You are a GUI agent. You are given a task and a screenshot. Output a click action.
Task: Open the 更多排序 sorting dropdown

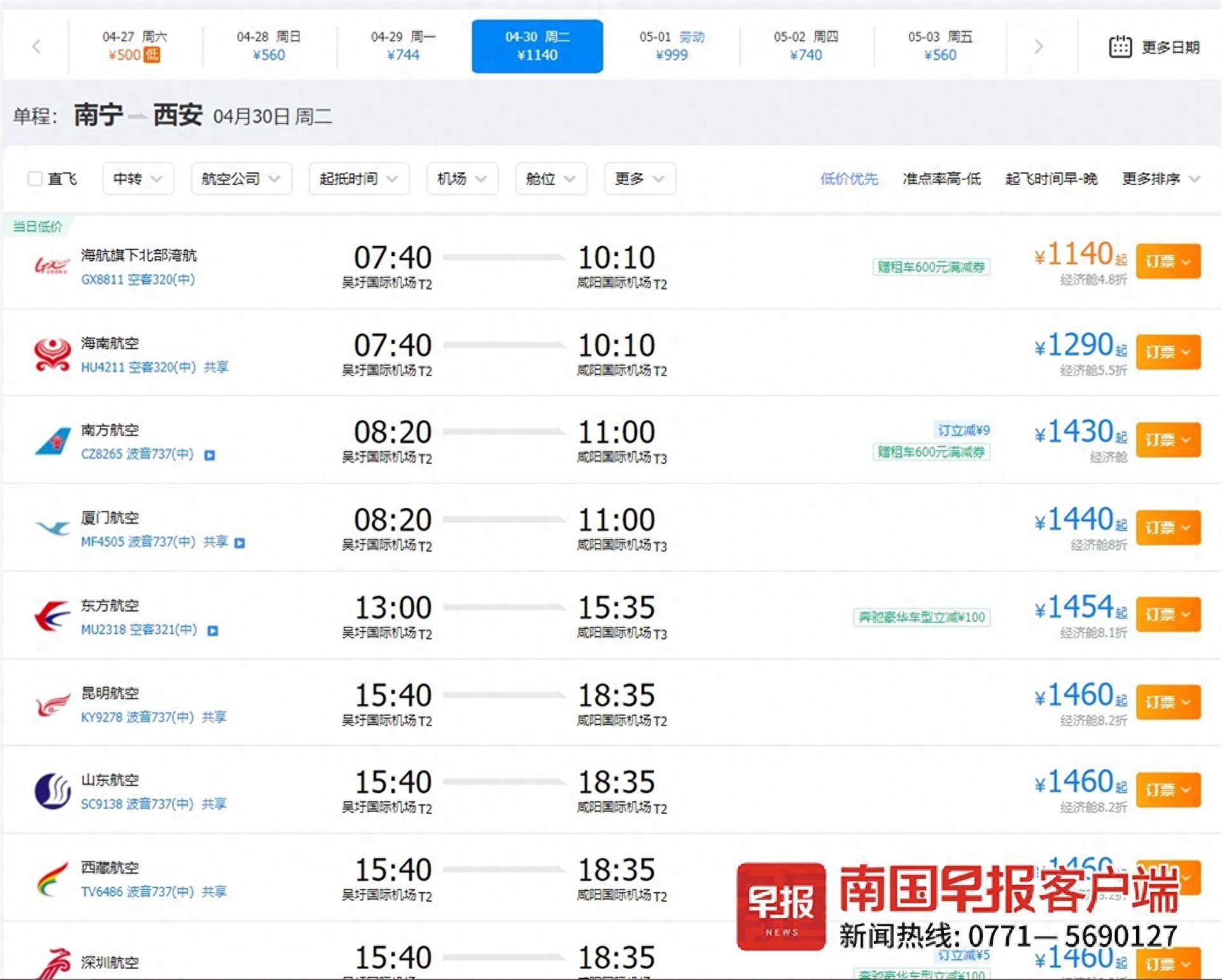point(1161,179)
